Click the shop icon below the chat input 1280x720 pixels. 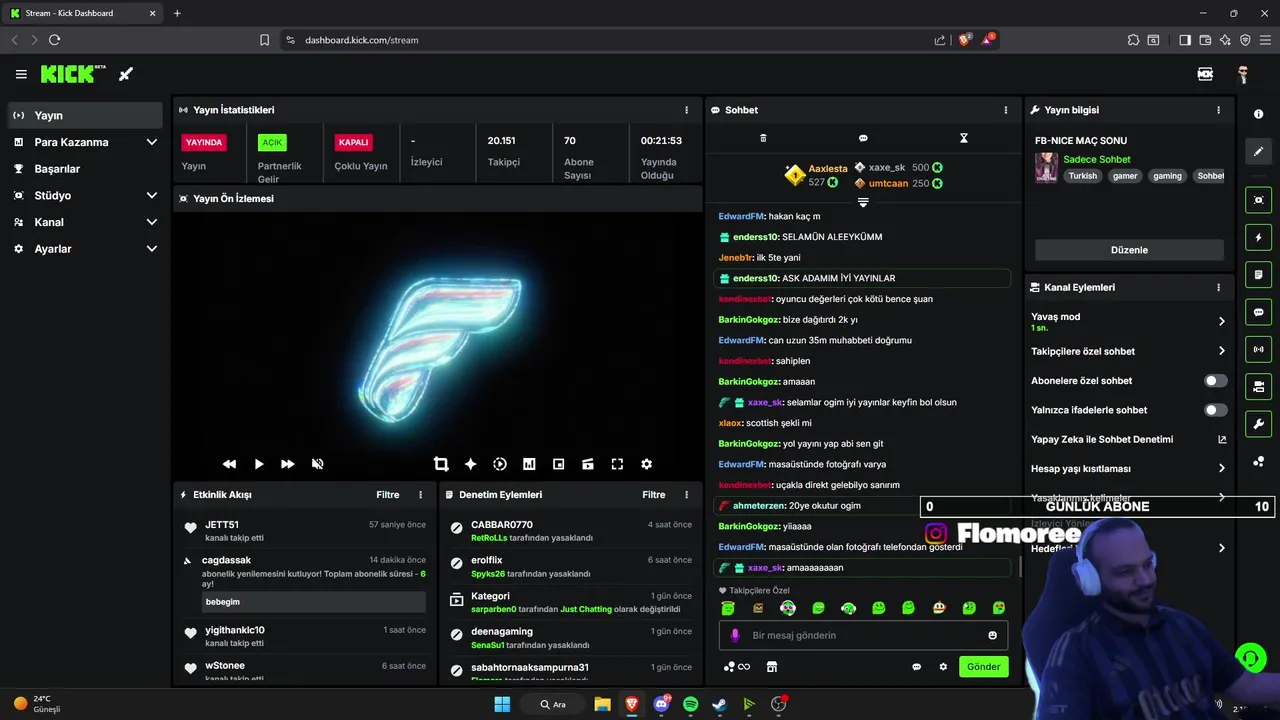click(772, 667)
